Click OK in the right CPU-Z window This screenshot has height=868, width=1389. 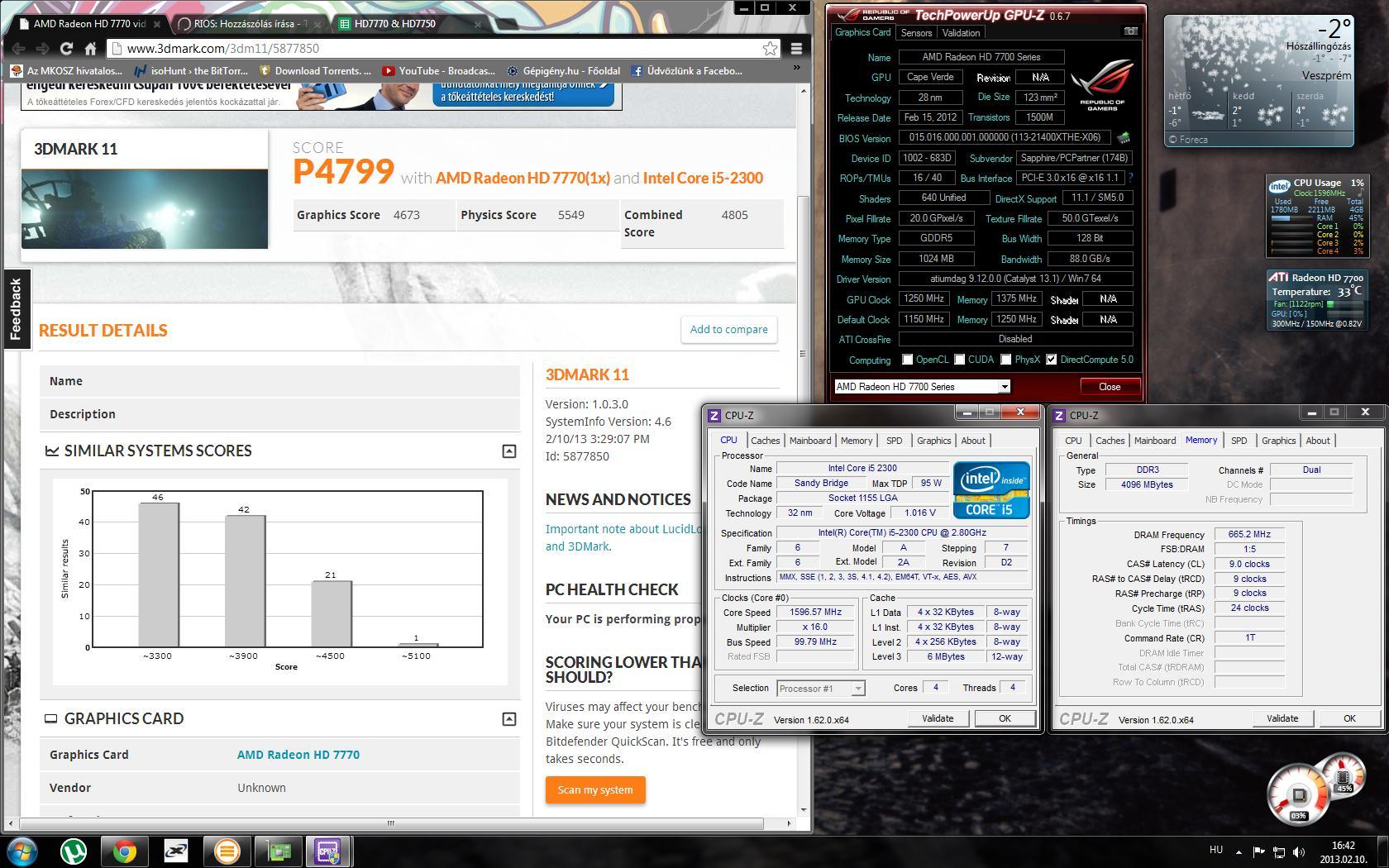pos(1349,718)
